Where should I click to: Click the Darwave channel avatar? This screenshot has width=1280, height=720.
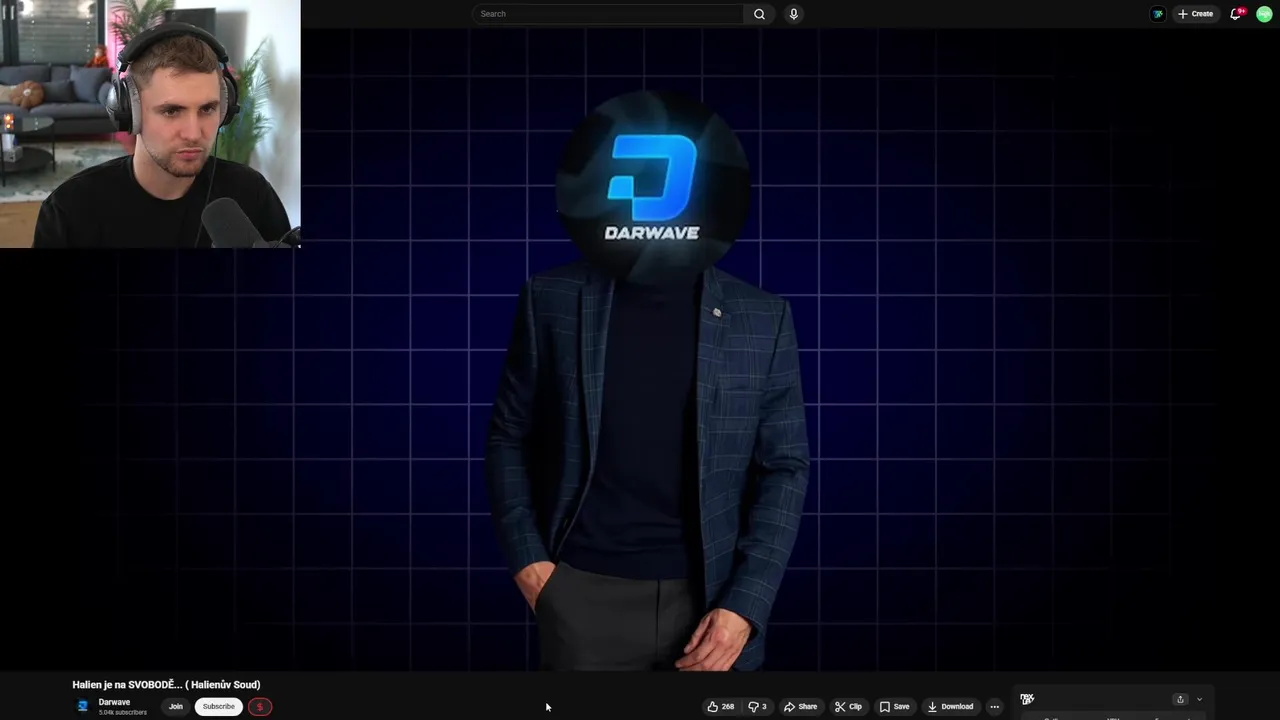click(83, 706)
